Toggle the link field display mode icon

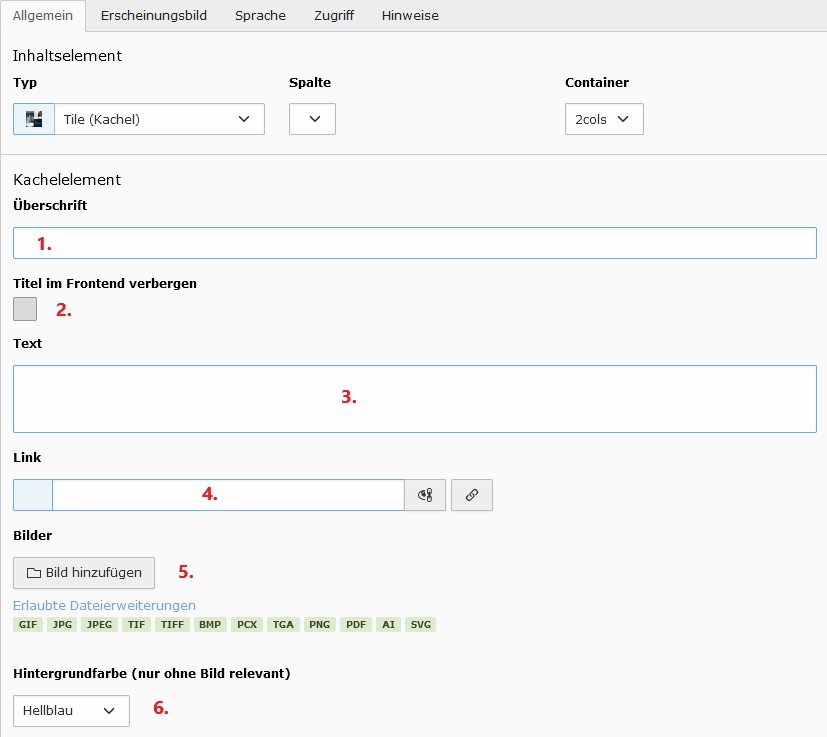point(425,495)
